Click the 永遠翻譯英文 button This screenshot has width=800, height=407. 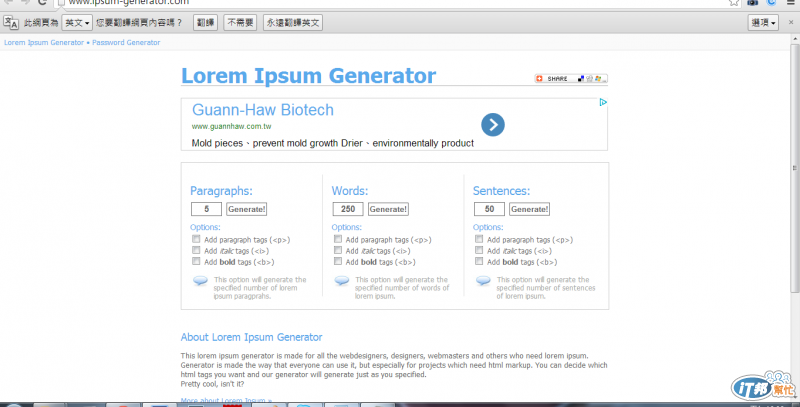click(293, 22)
